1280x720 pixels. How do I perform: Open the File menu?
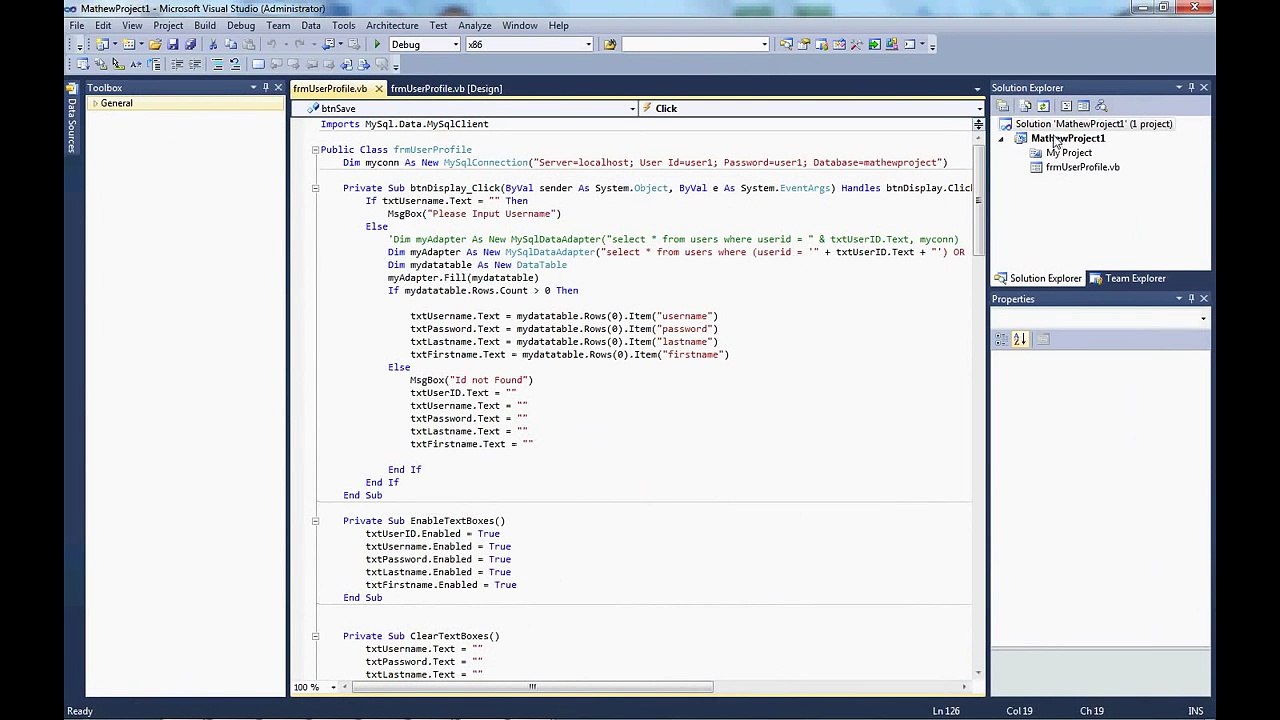pyautogui.click(x=77, y=25)
